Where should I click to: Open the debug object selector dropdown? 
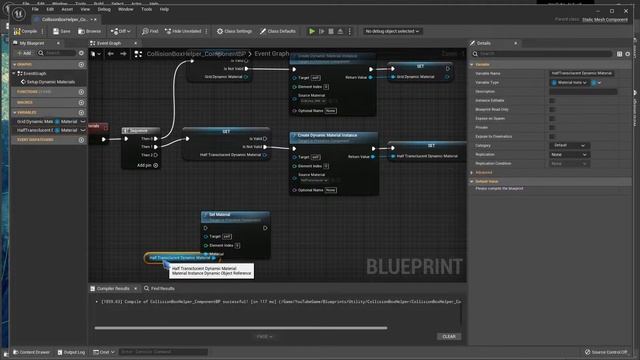coord(392,31)
